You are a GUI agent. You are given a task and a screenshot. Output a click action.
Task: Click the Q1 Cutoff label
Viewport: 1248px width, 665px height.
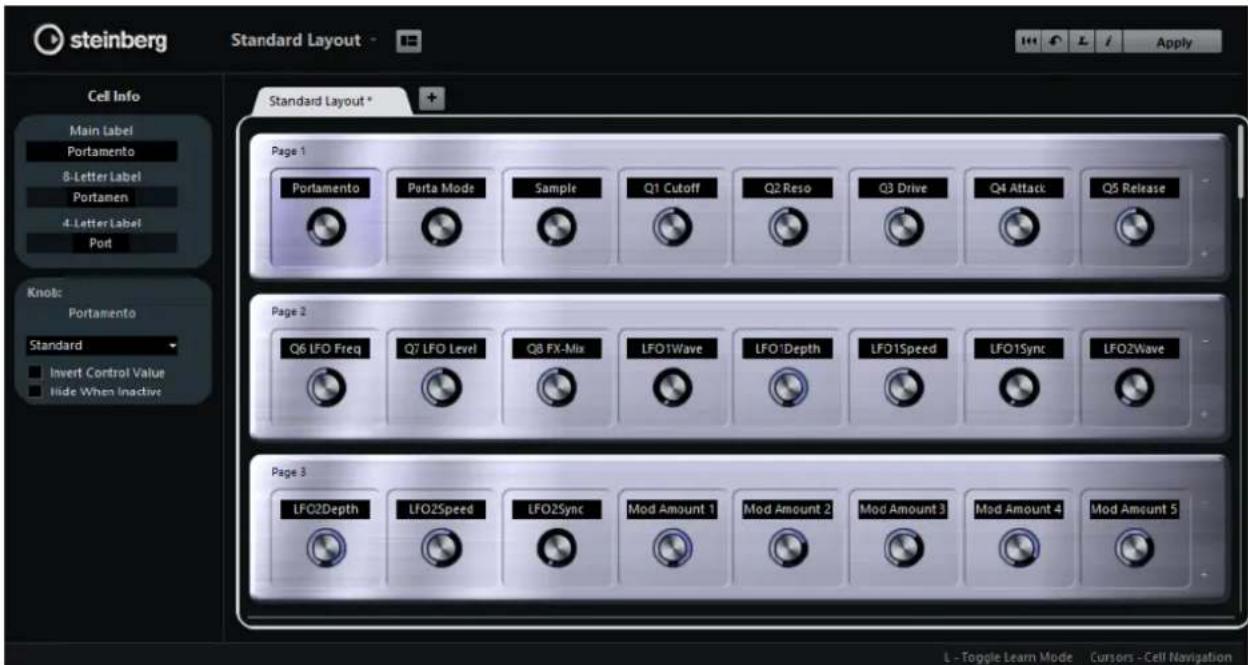(671, 187)
